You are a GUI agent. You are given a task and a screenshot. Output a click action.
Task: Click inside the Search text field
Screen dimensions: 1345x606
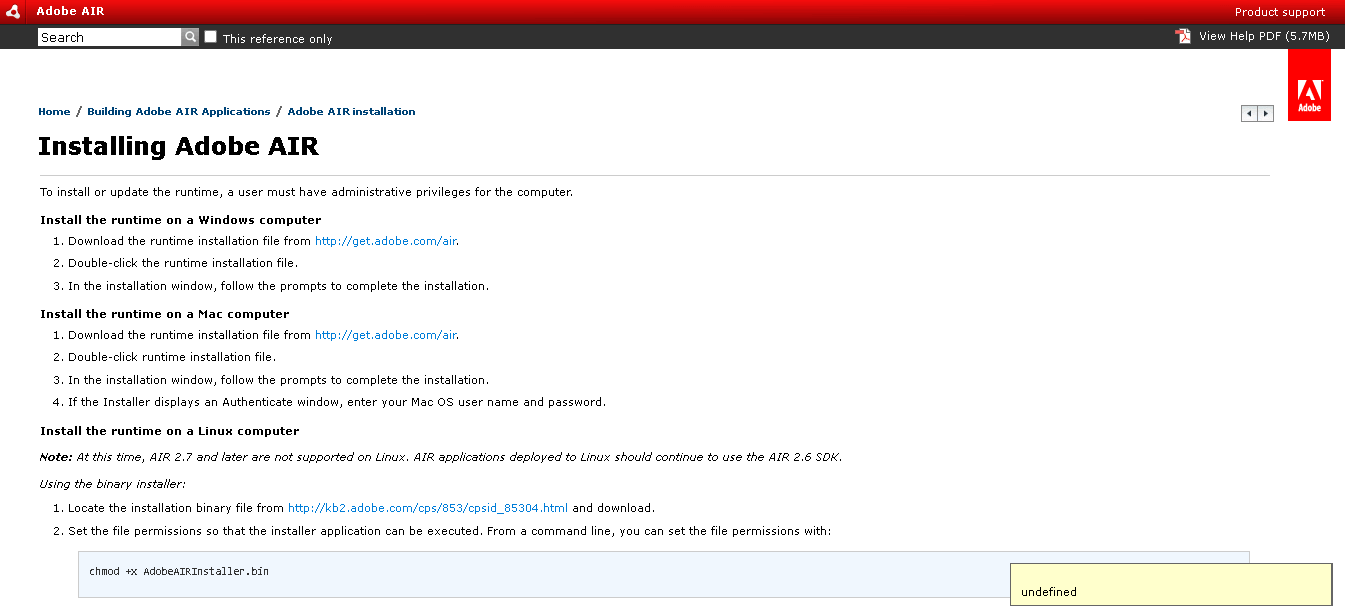[109, 37]
